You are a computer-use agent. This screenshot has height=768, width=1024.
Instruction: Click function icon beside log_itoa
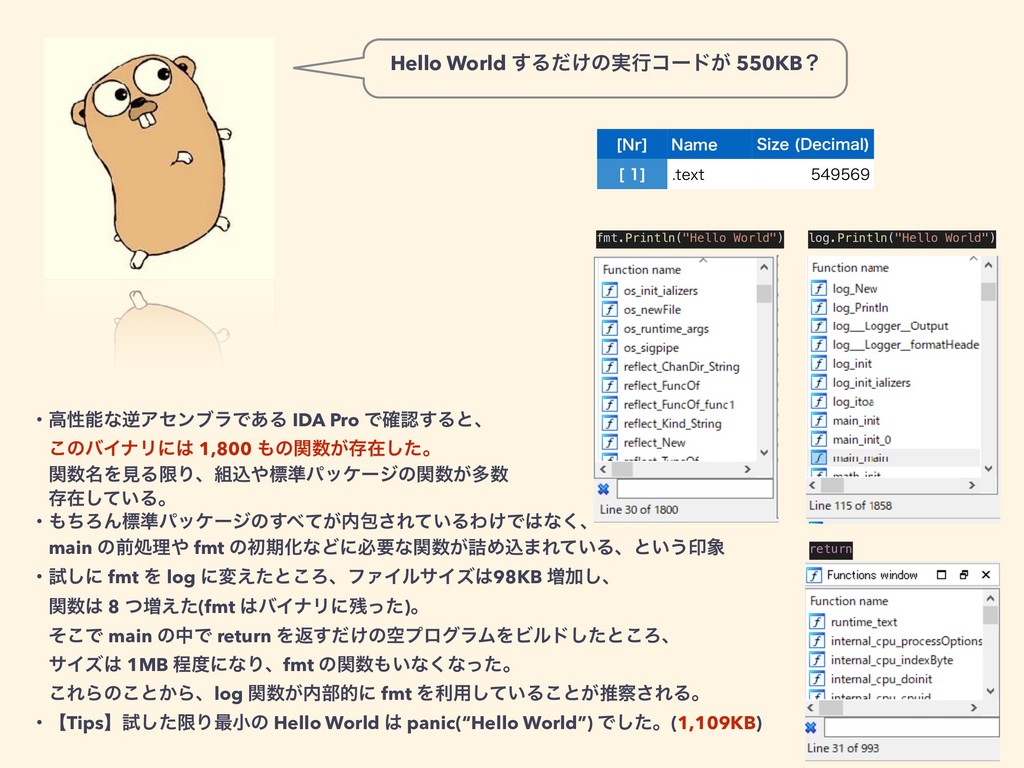coord(818,401)
